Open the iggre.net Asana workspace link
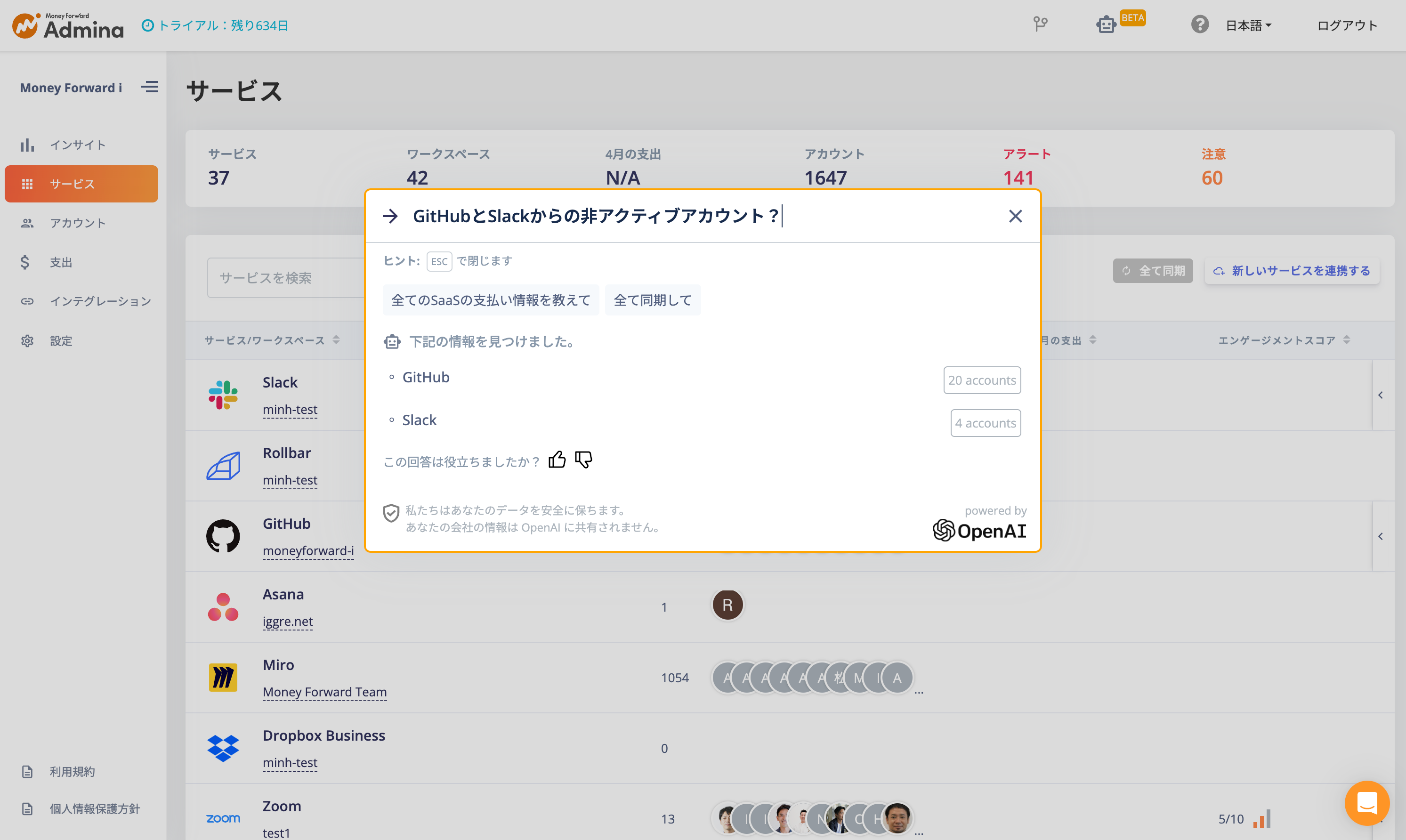 tap(288, 622)
